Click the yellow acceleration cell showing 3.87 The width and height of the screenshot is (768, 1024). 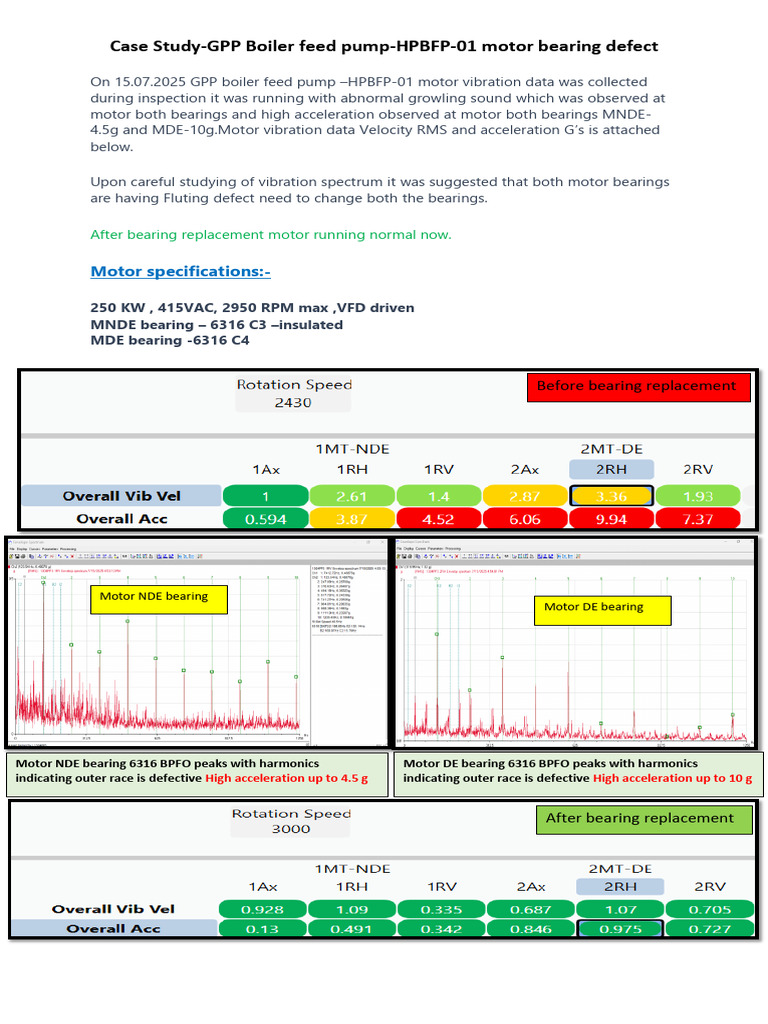coord(351,519)
